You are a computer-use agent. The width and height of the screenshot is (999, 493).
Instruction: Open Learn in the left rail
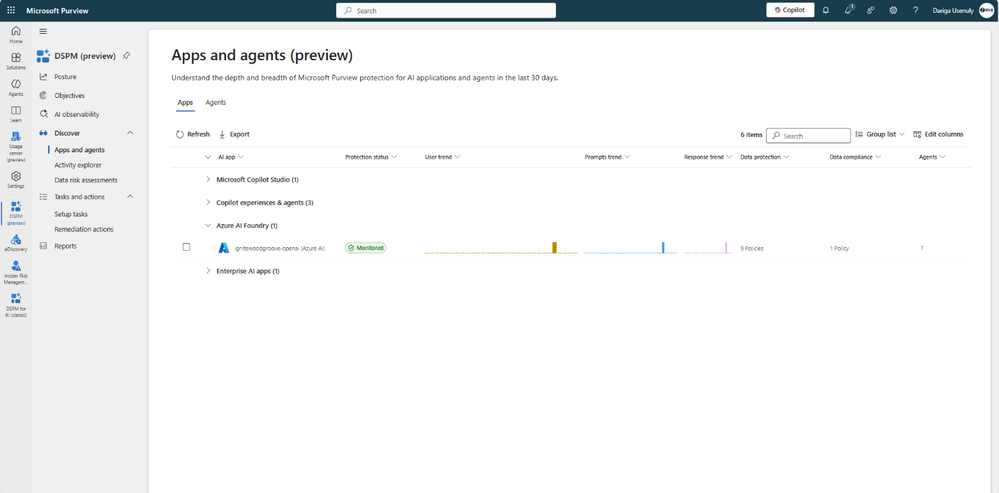(x=16, y=114)
